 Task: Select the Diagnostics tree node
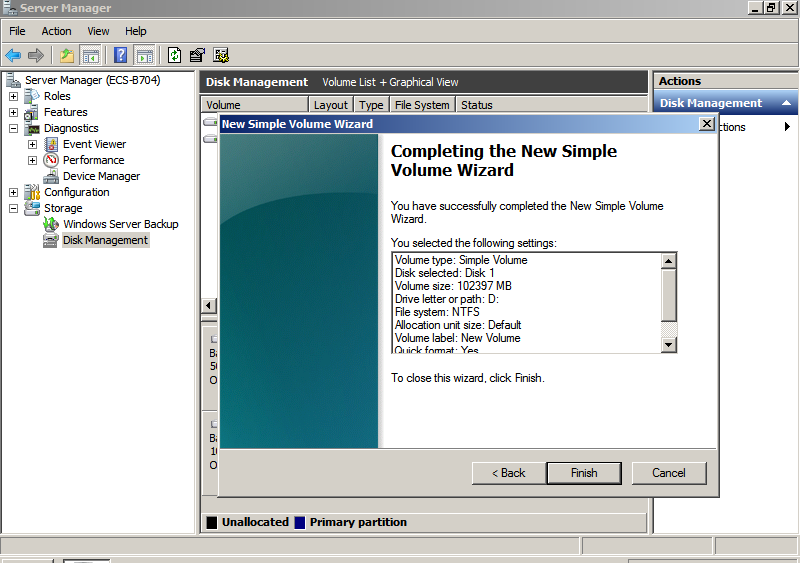(71, 128)
